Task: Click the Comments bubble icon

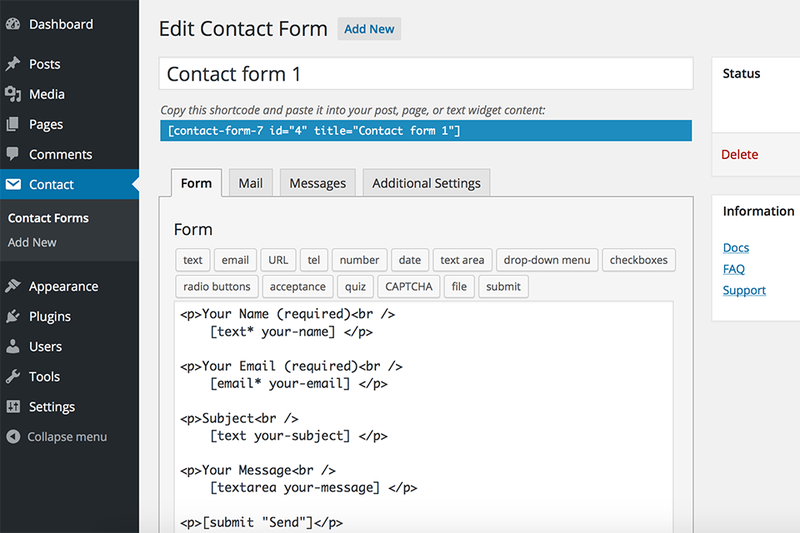Action: pyautogui.click(x=13, y=154)
